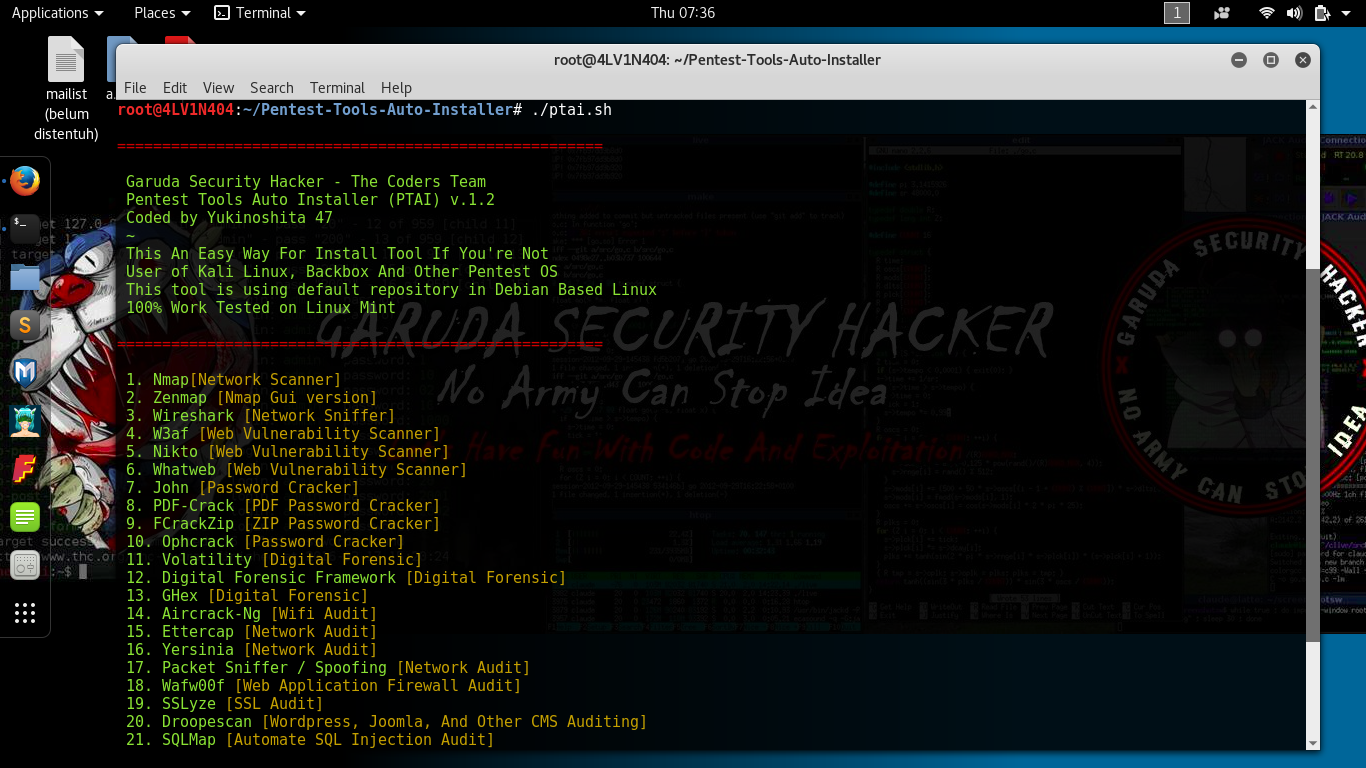This screenshot has height=768, width=1366.
Task: Open the Edit menu in terminal
Action: tap(175, 88)
